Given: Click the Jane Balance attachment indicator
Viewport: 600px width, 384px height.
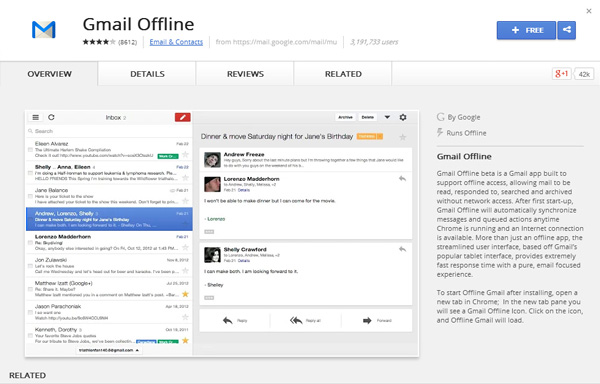Looking at the screenshot, I should pyautogui.click(x=173, y=190).
